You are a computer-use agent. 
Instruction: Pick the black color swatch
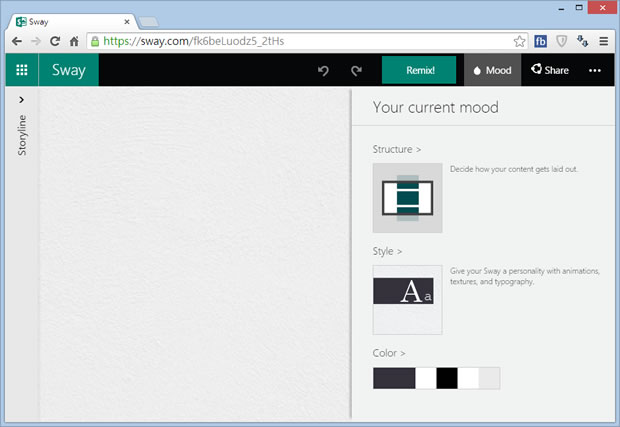pos(447,378)
